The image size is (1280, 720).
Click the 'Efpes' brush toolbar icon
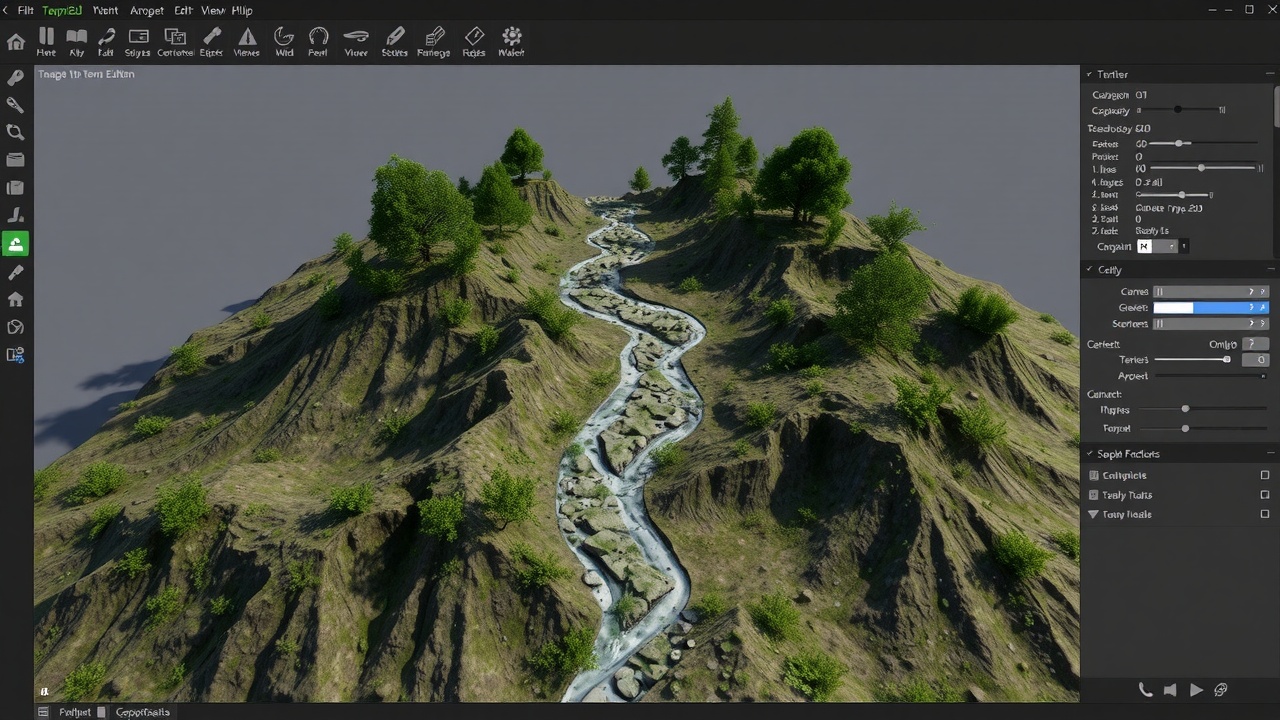click(211, 42)
